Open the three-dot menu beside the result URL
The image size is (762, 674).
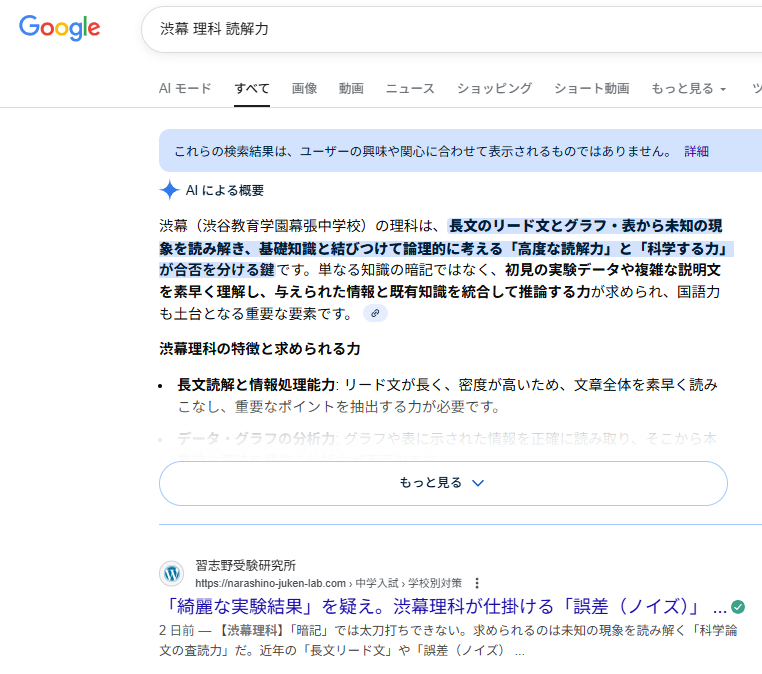pos(477,583)
